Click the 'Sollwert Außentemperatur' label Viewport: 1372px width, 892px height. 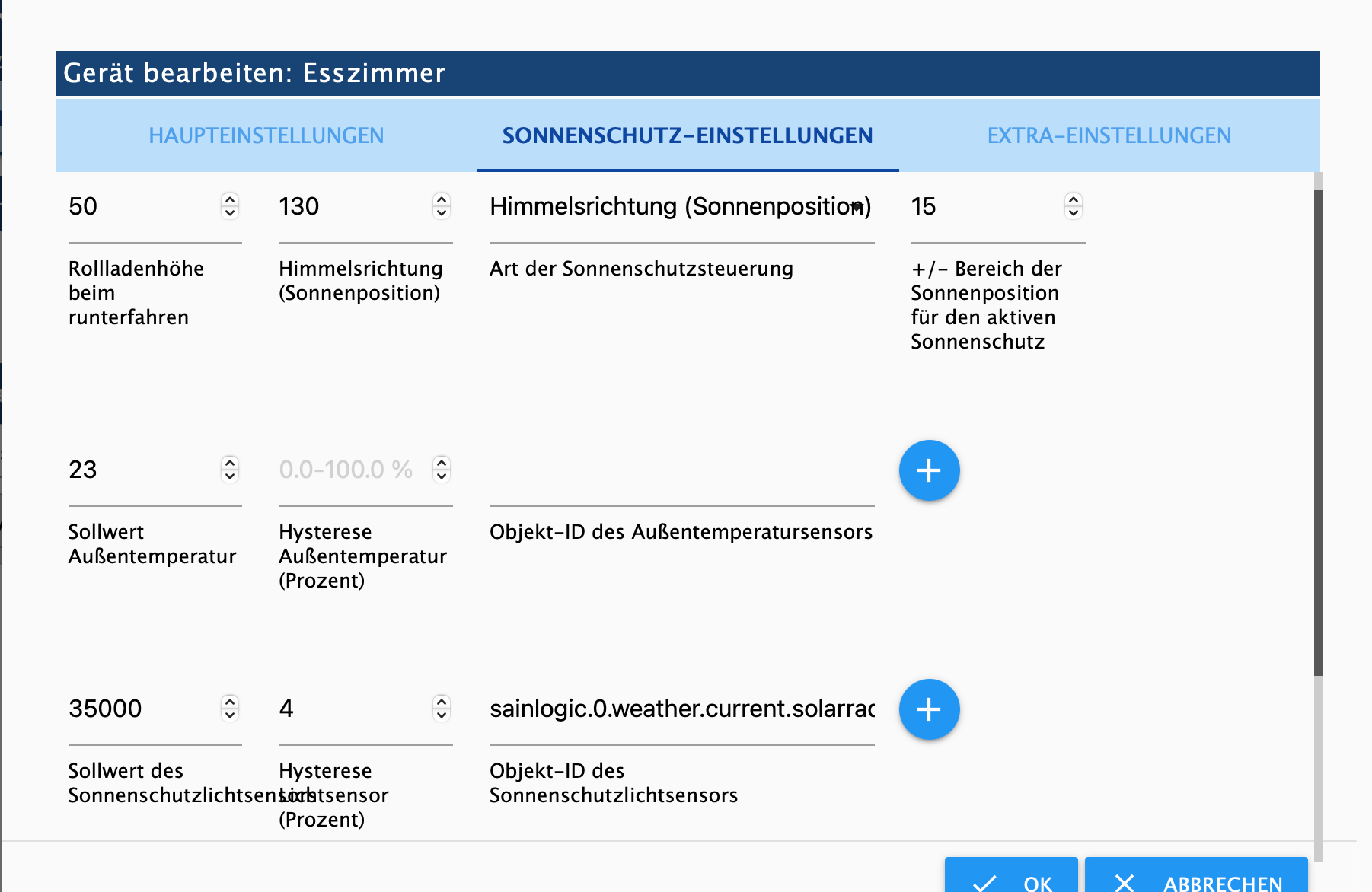(x=152, y=544)
